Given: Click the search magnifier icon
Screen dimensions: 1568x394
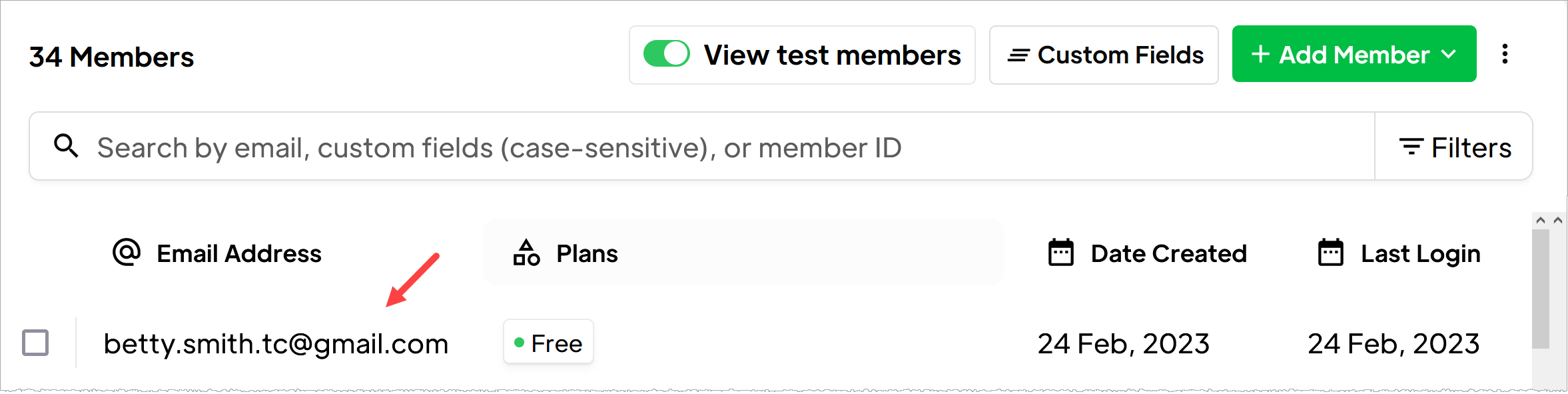Looking at the screenshot, I should 66,145.
